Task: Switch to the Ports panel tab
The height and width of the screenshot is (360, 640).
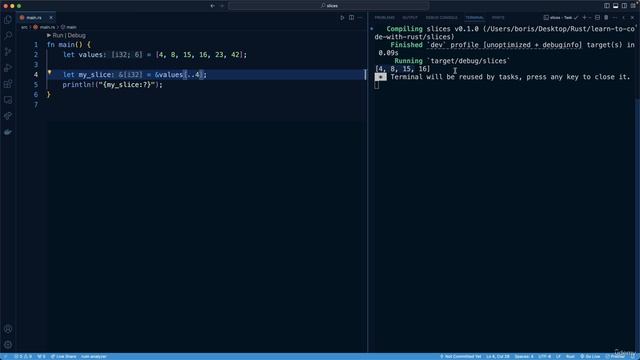Action: tap(498, 18)
